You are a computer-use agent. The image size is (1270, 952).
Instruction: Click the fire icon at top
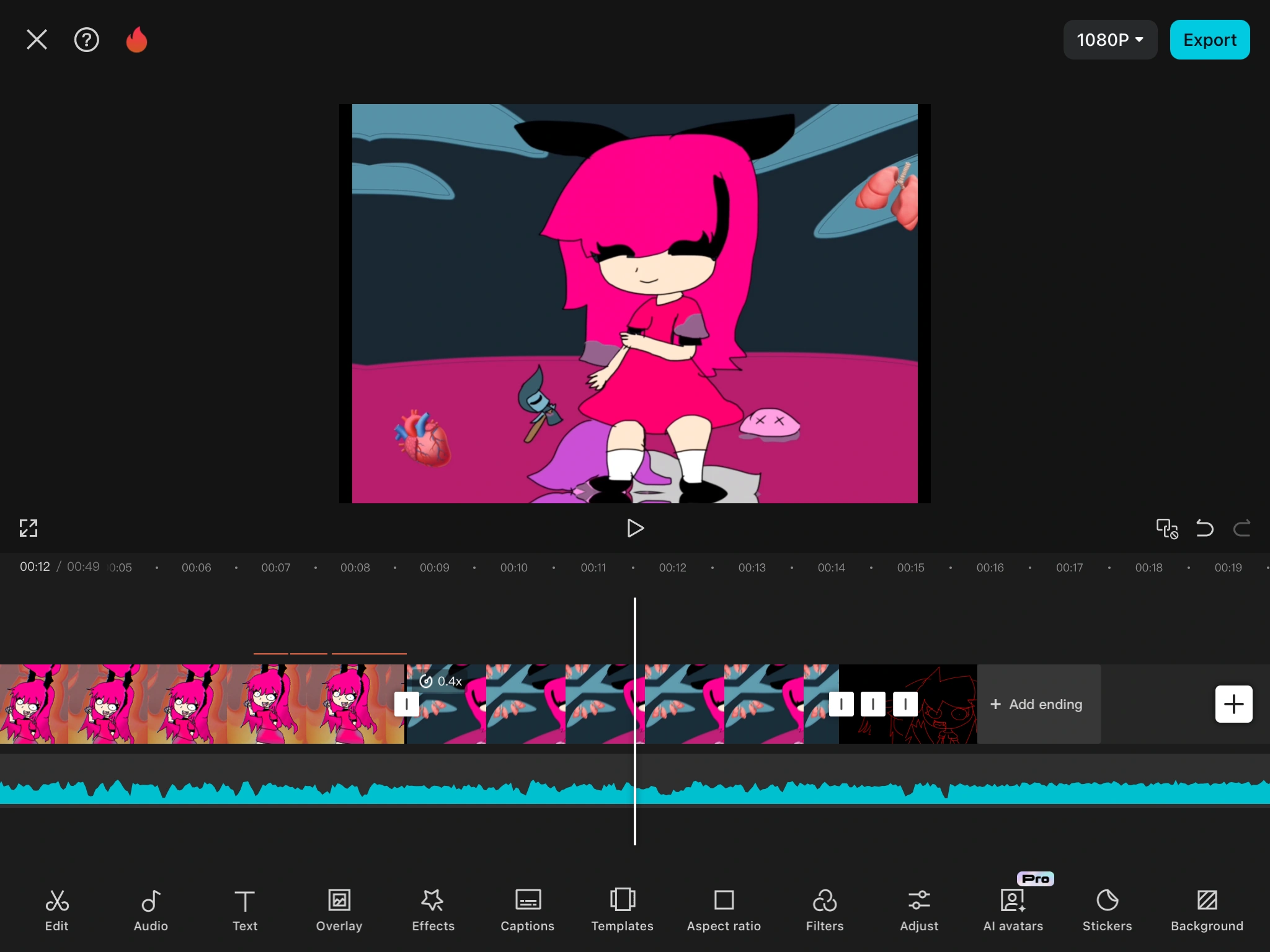pyautogui.click(x=136, y=40)
